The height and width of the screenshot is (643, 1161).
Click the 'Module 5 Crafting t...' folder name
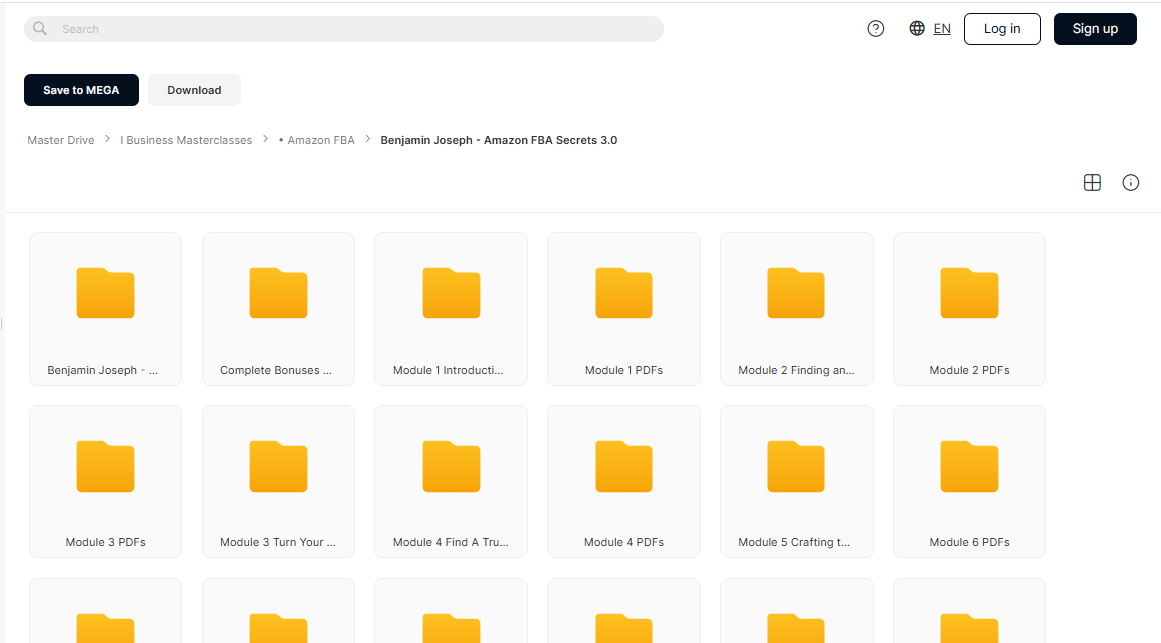pos(794,542)
